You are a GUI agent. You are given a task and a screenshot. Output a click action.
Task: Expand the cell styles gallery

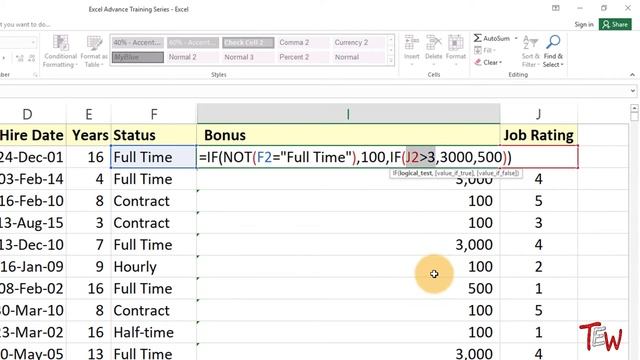[391, 60]
